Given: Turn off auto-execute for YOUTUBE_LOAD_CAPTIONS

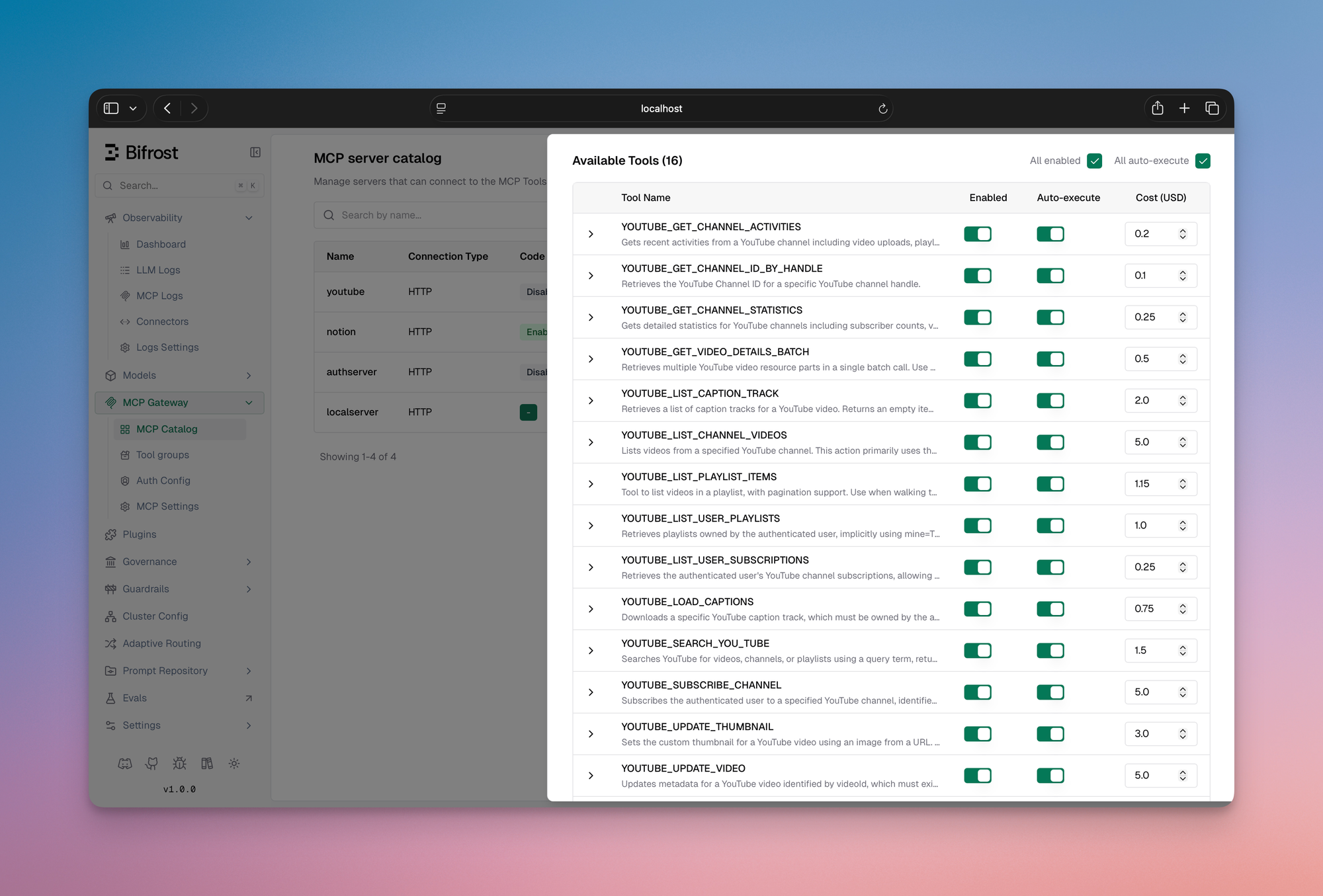Looking at the screenshot, I should point(1050,609).
